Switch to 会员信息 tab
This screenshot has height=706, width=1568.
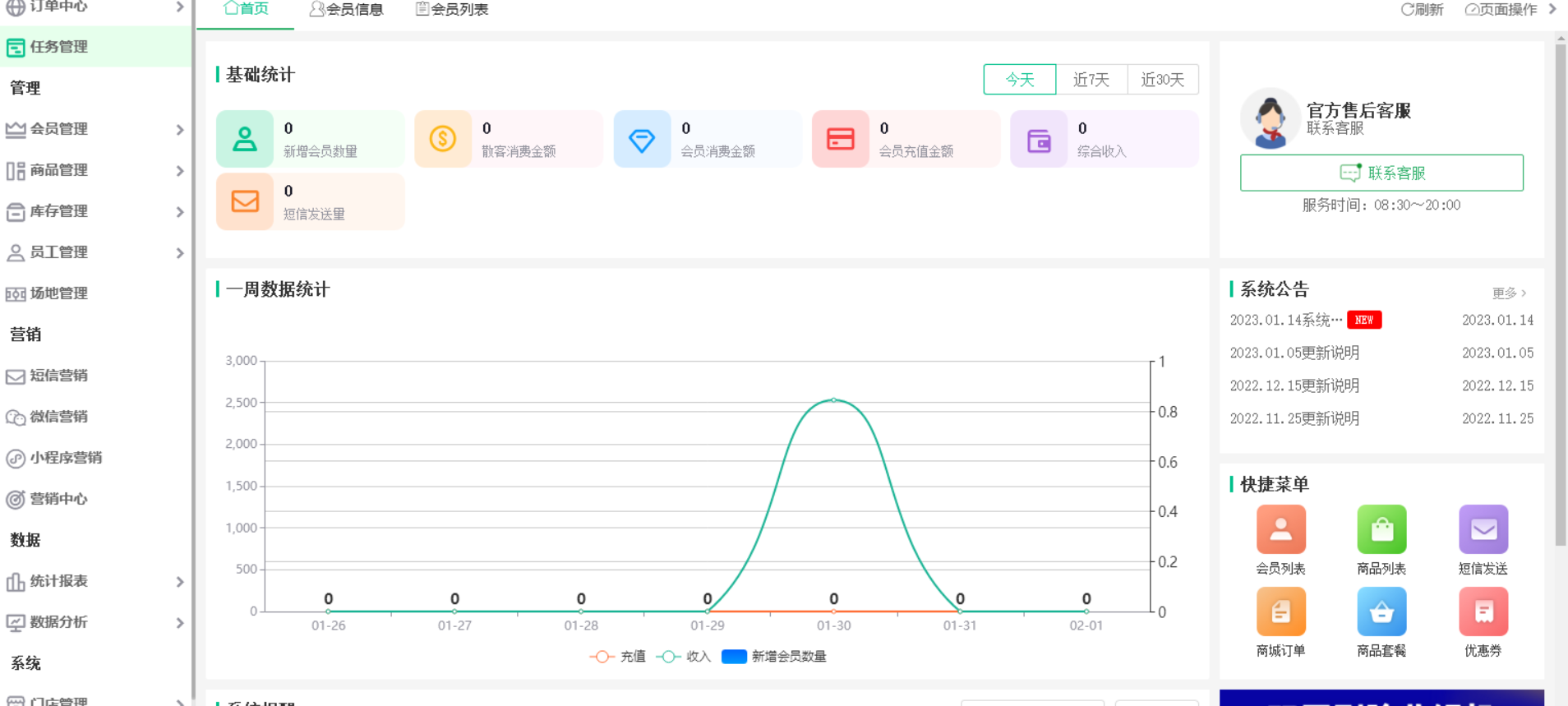click(x=347, y=10)
